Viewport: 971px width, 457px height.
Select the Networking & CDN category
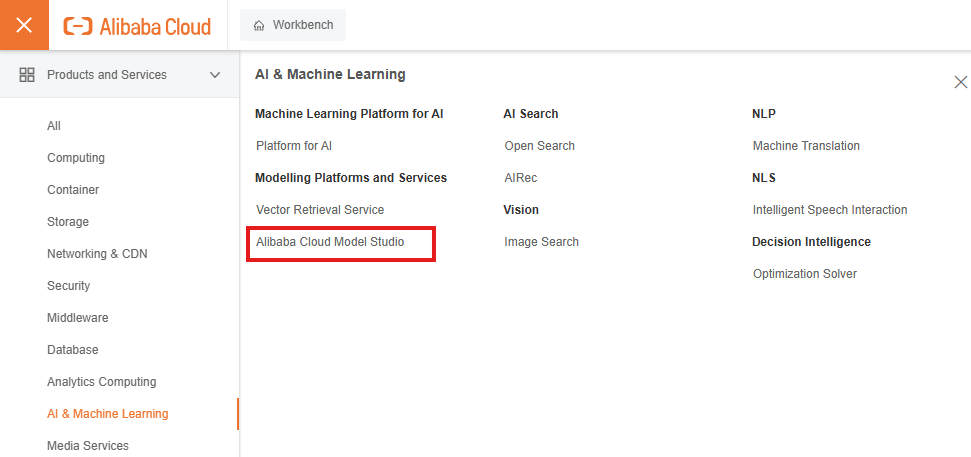(97, 254)
